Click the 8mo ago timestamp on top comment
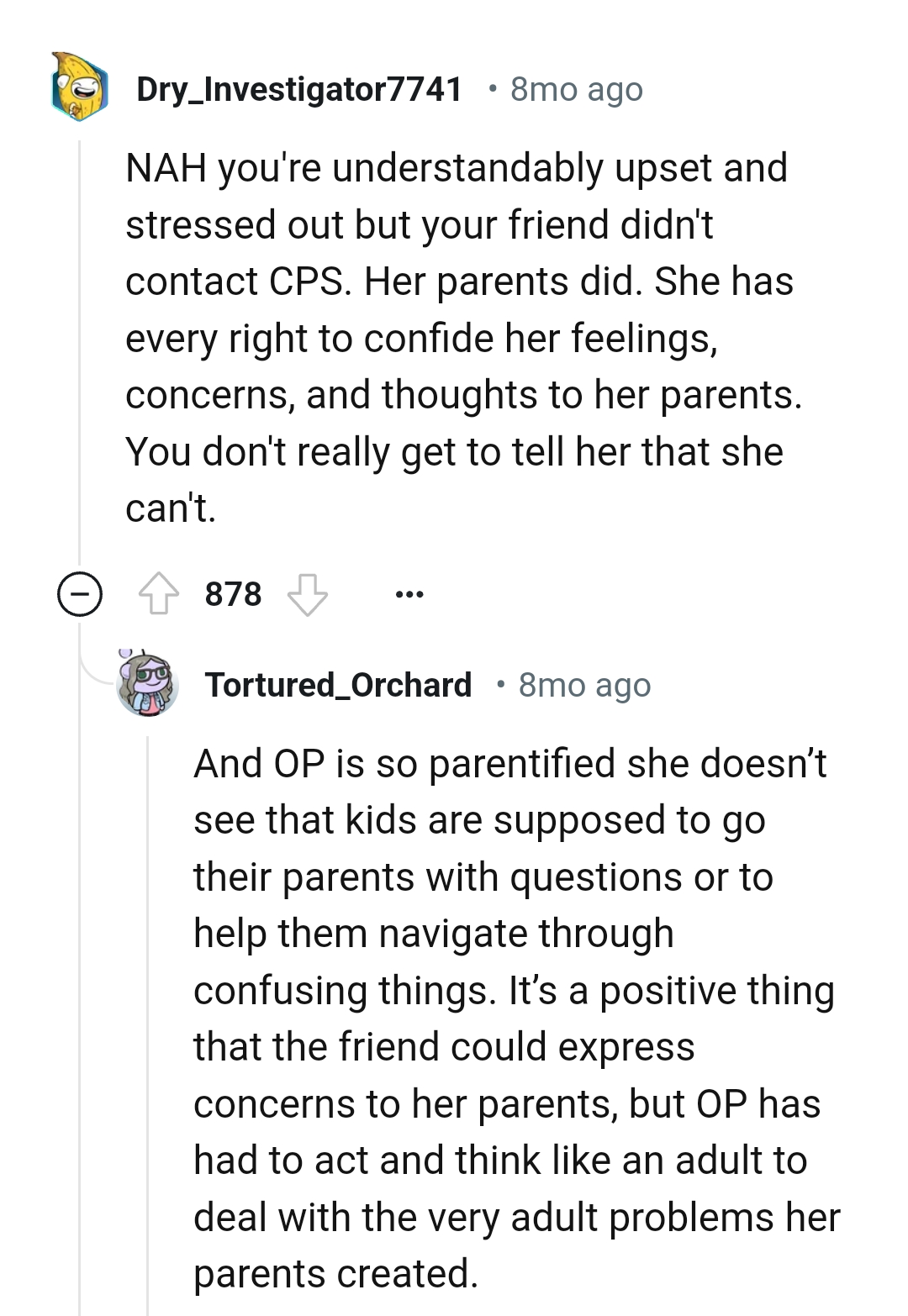 [575, 90]
